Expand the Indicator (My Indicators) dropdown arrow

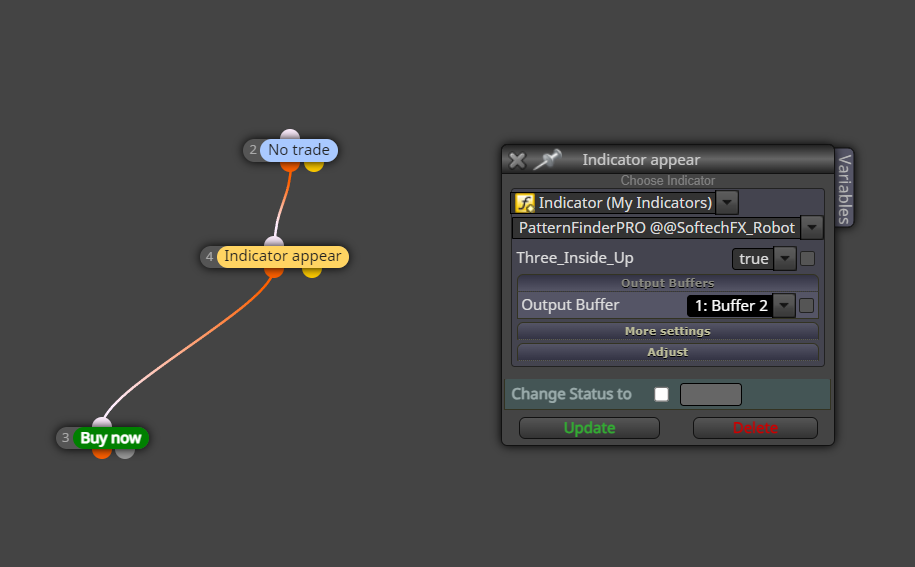(727, 202)
